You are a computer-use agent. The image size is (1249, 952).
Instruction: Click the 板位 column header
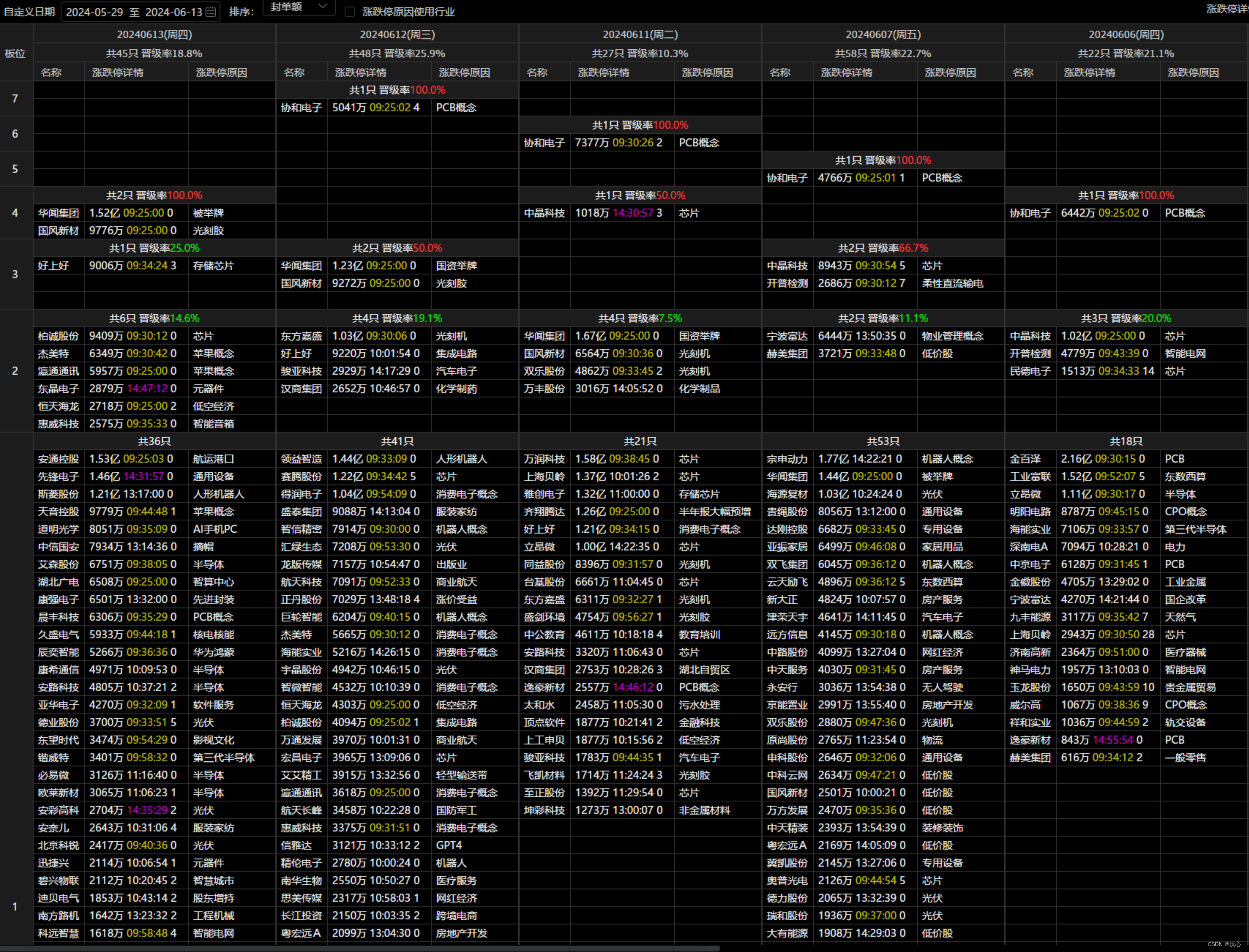click(15, 54)
